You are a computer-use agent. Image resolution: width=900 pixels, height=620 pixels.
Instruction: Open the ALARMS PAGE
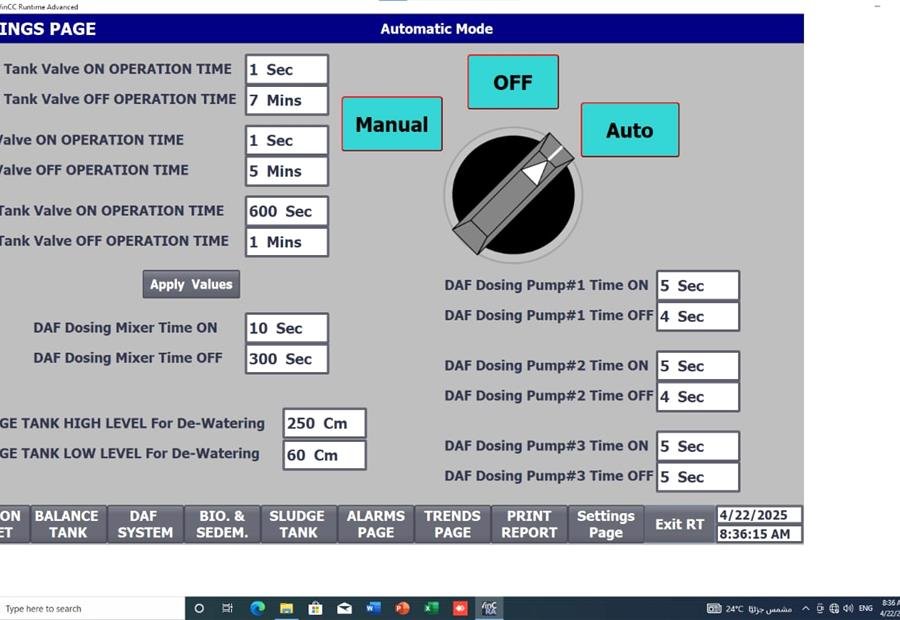pyautogui.click(x=375, y=524)
